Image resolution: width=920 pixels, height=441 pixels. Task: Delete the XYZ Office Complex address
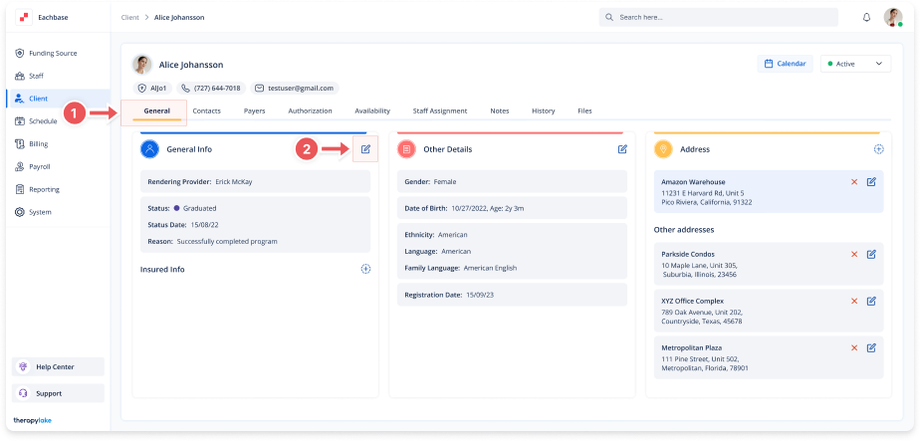pyautogui.click(x=854, y=301)
